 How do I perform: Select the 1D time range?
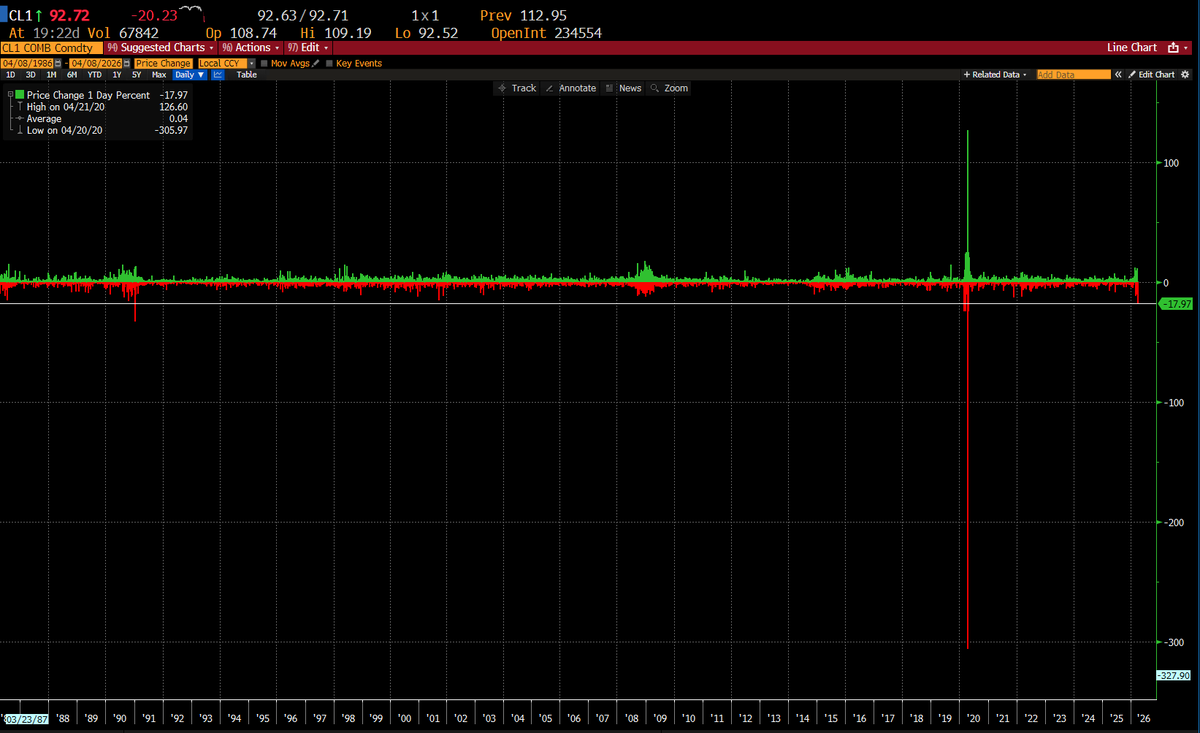11,75
